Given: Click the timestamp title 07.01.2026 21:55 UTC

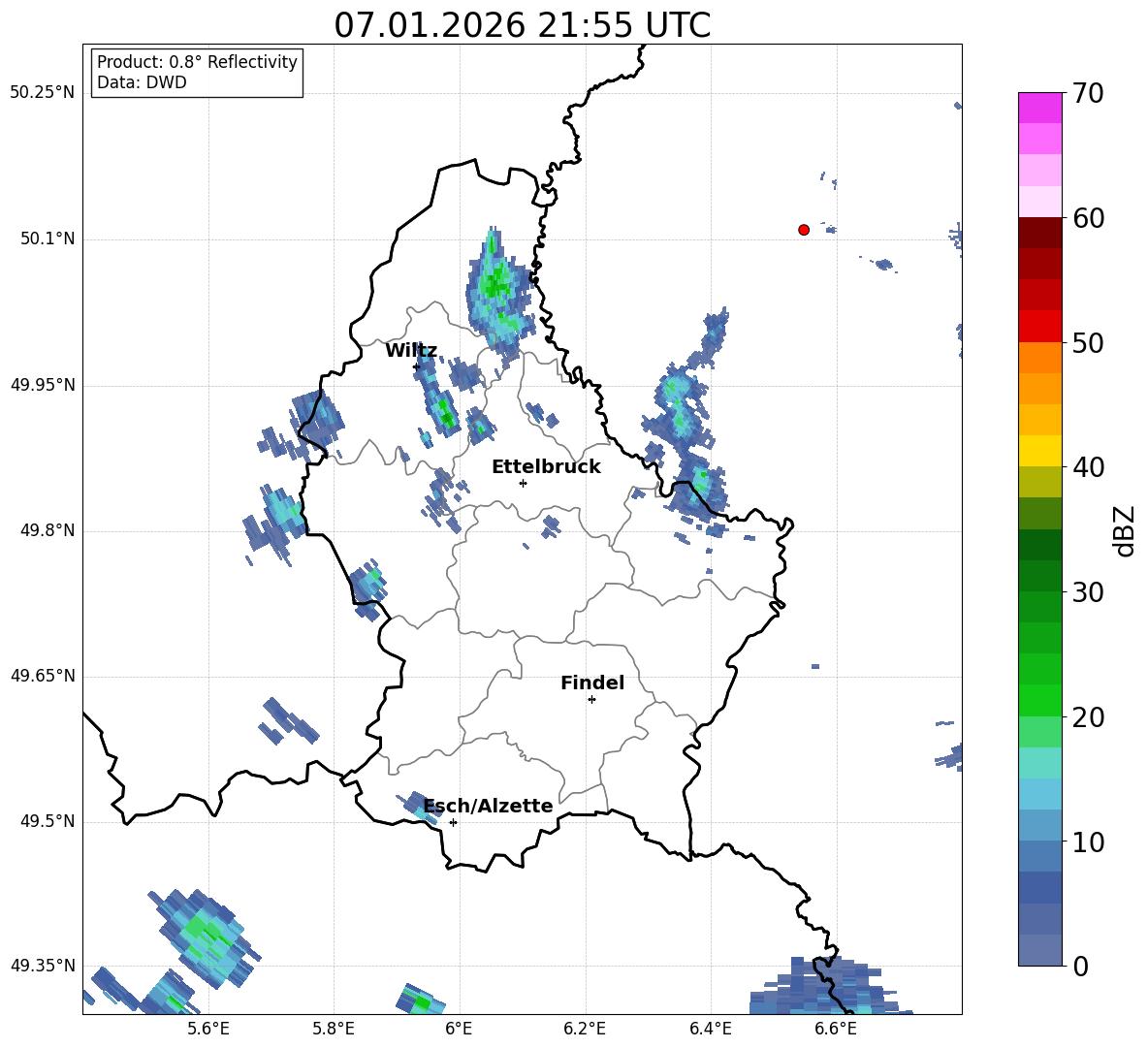Looking at the screenshot, I should (523, 25).
